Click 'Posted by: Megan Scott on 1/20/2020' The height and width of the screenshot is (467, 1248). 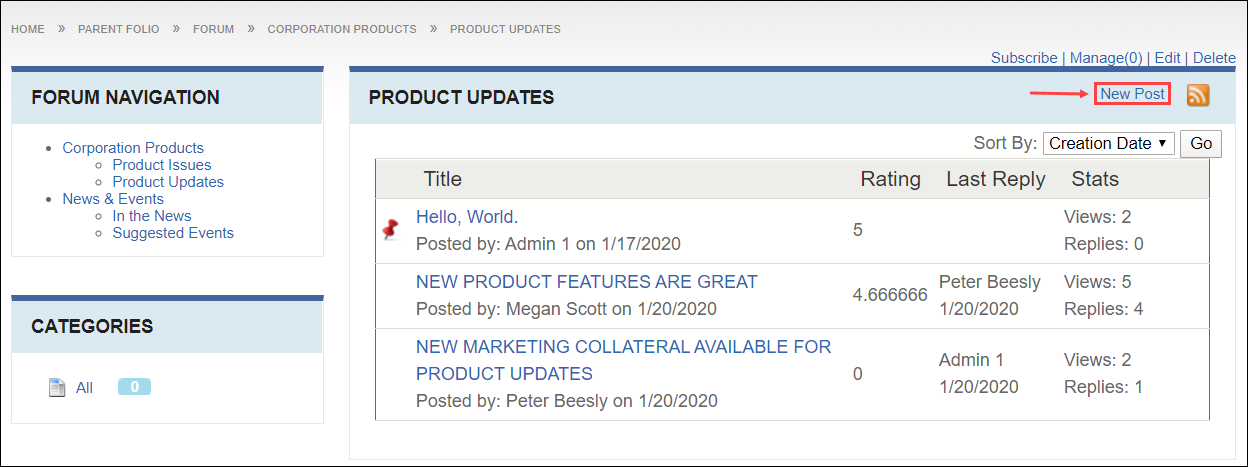(x=566, y=309)
